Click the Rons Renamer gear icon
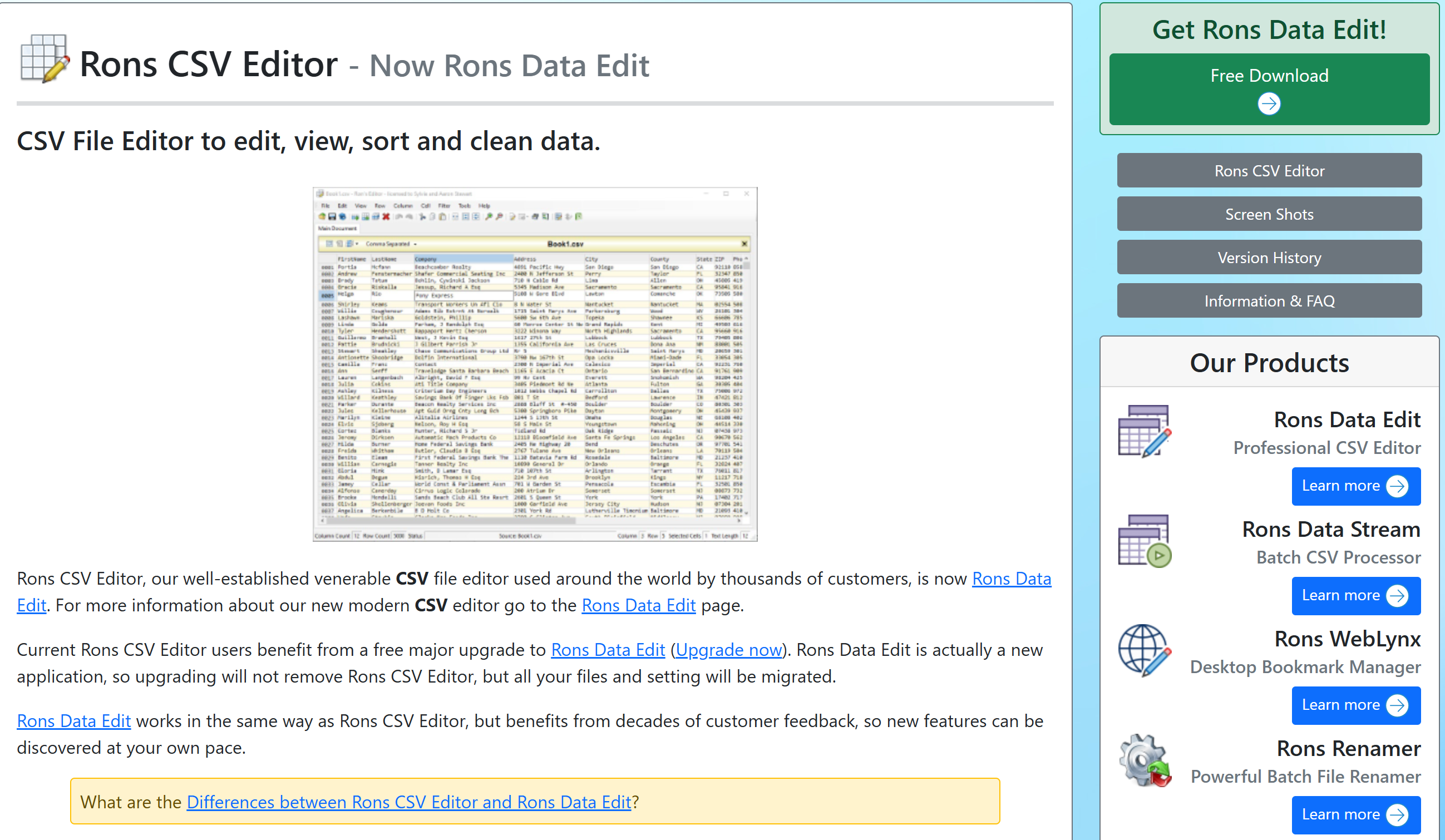The height and width of the screenshot is (840, 1445). tap(1144, 760)
